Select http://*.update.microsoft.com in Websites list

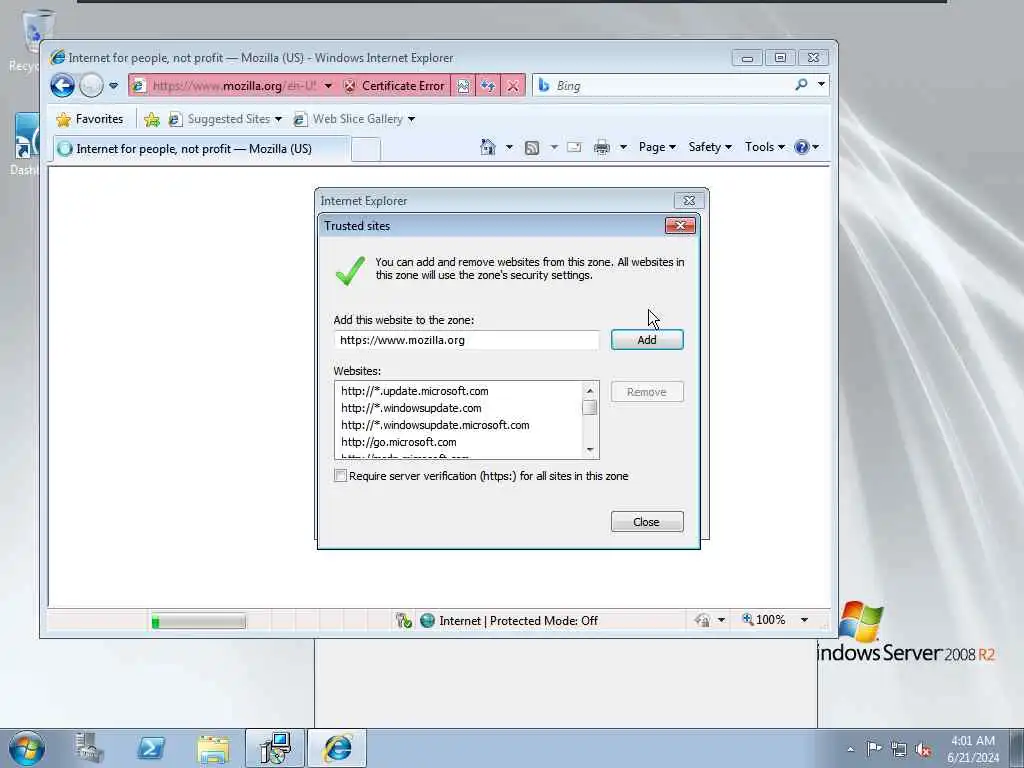tap(415, 391)
